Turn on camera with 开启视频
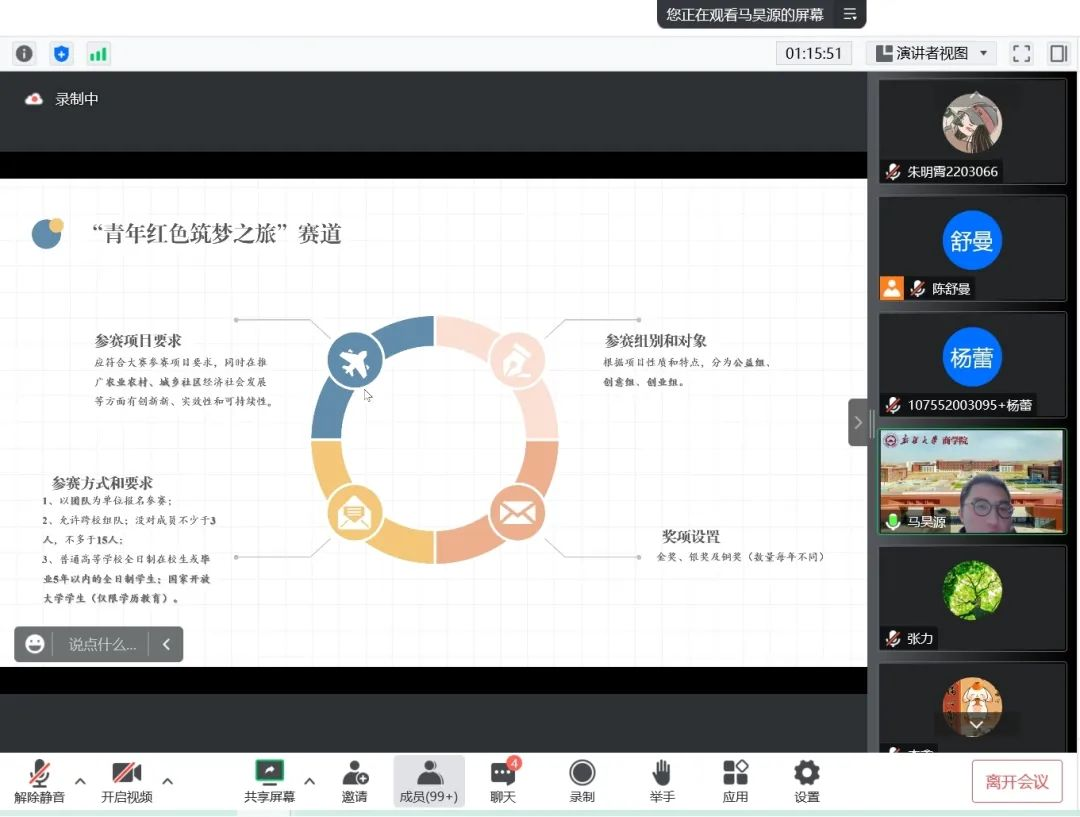The image size is (1080, 817). 127,781
